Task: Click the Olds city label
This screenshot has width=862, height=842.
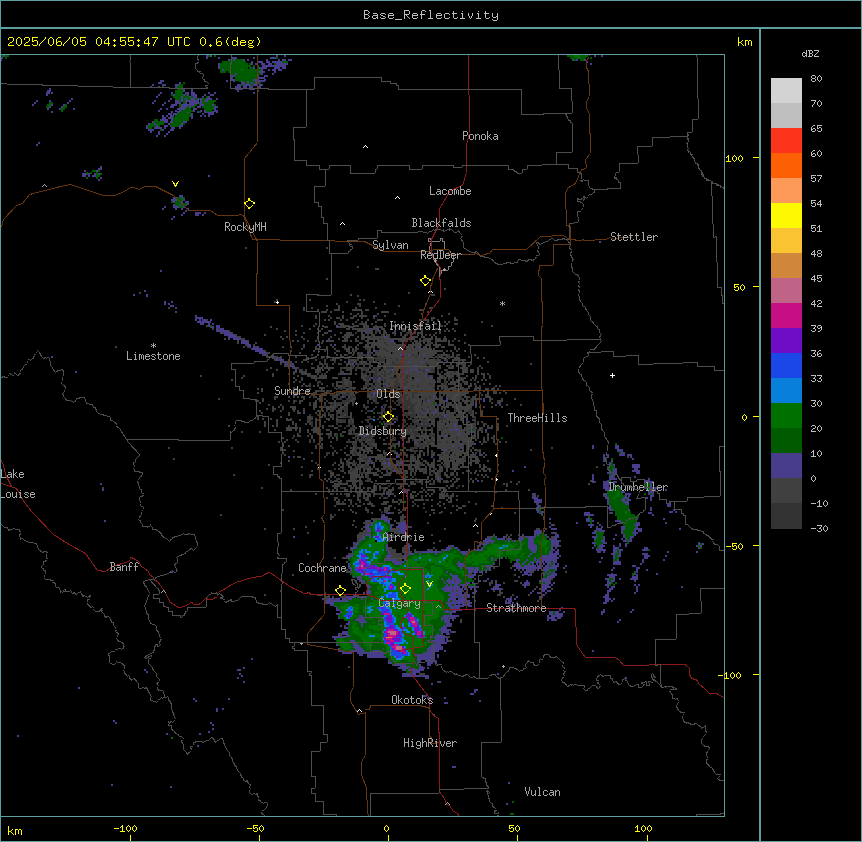Action: tap(388, 394)
